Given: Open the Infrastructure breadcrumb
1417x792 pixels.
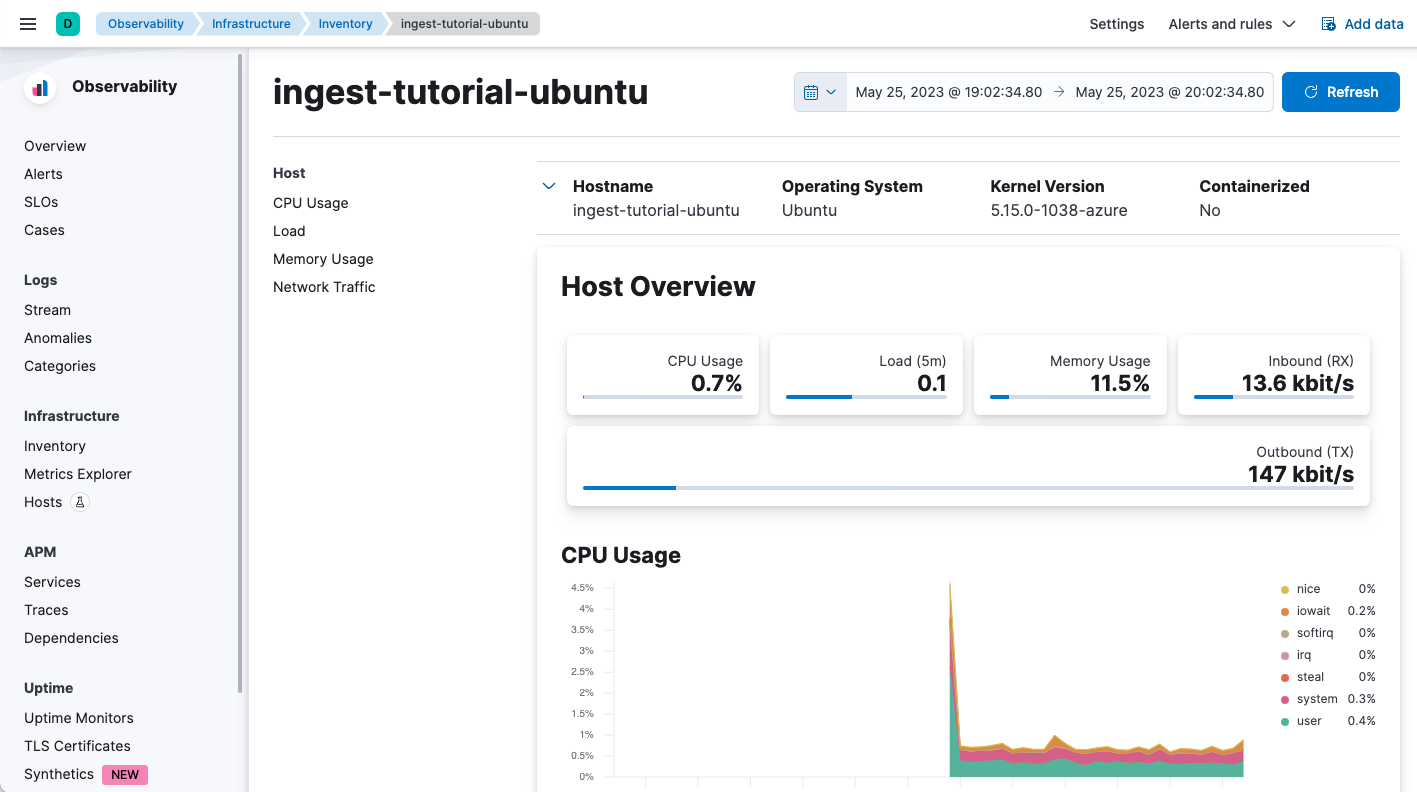Looking at the screenshot, I should pos(251,24).
